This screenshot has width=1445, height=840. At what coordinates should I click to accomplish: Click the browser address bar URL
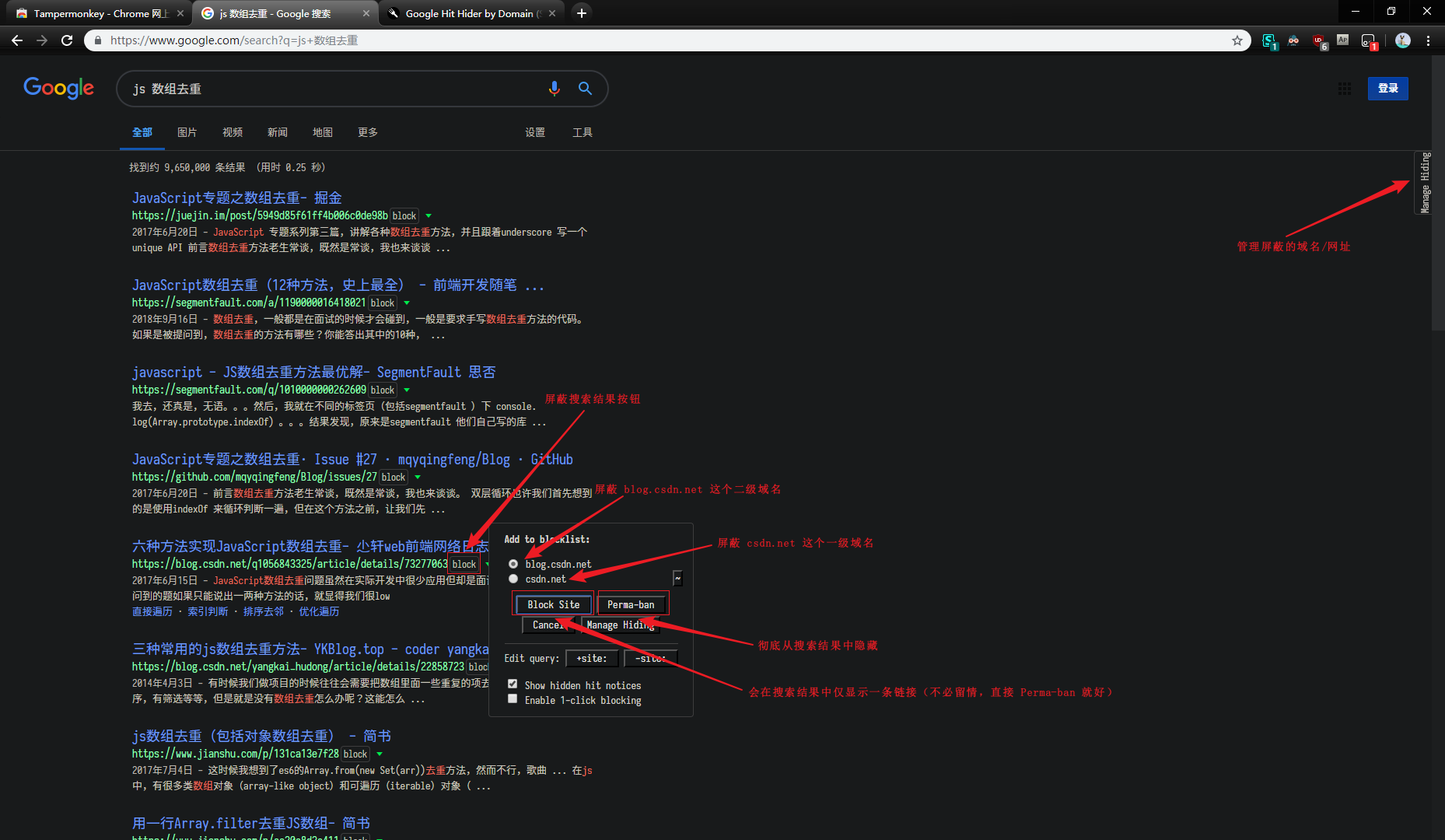[234, 40]
